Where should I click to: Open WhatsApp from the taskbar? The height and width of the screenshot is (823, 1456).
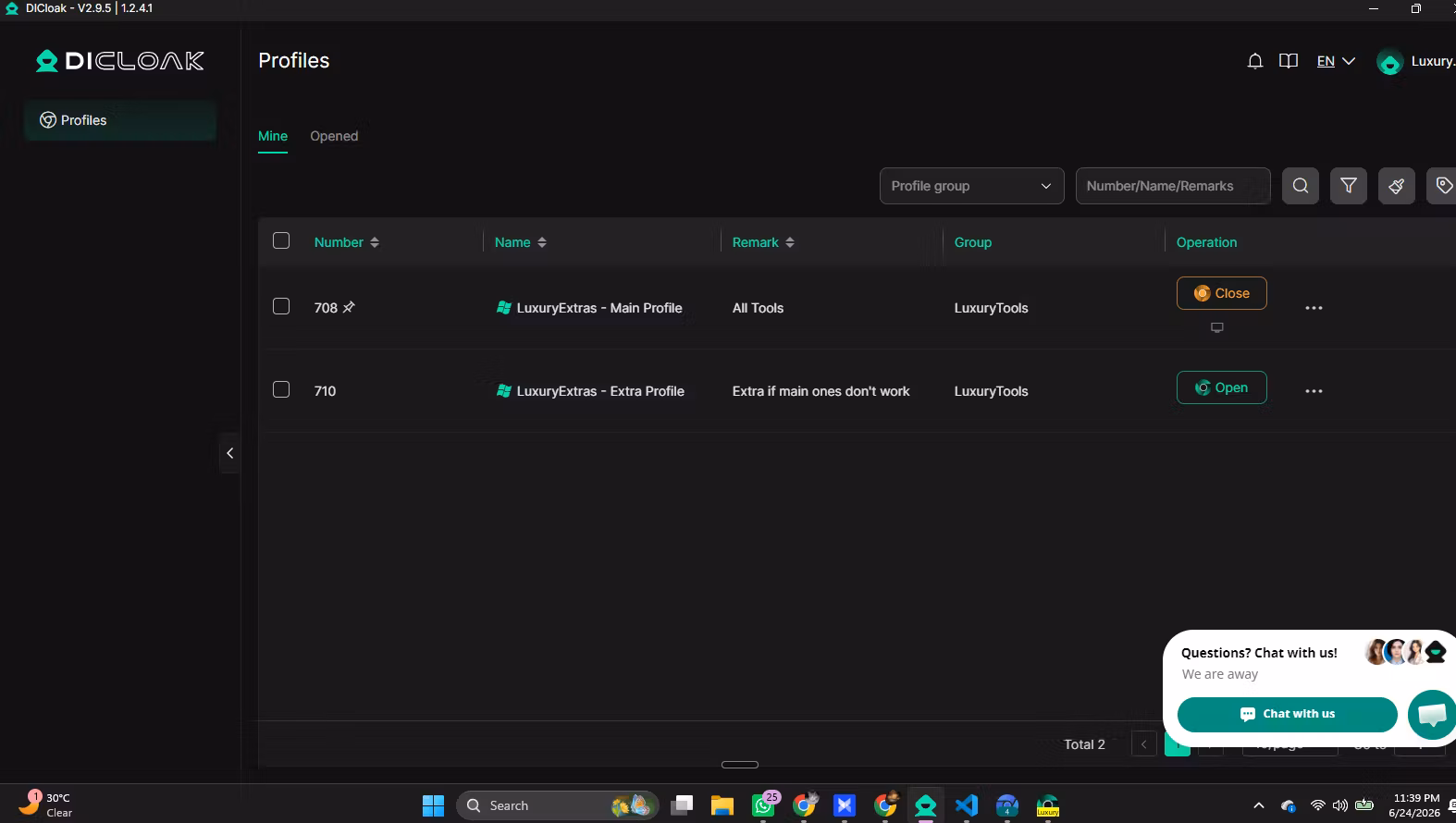[x=764, y=805]
